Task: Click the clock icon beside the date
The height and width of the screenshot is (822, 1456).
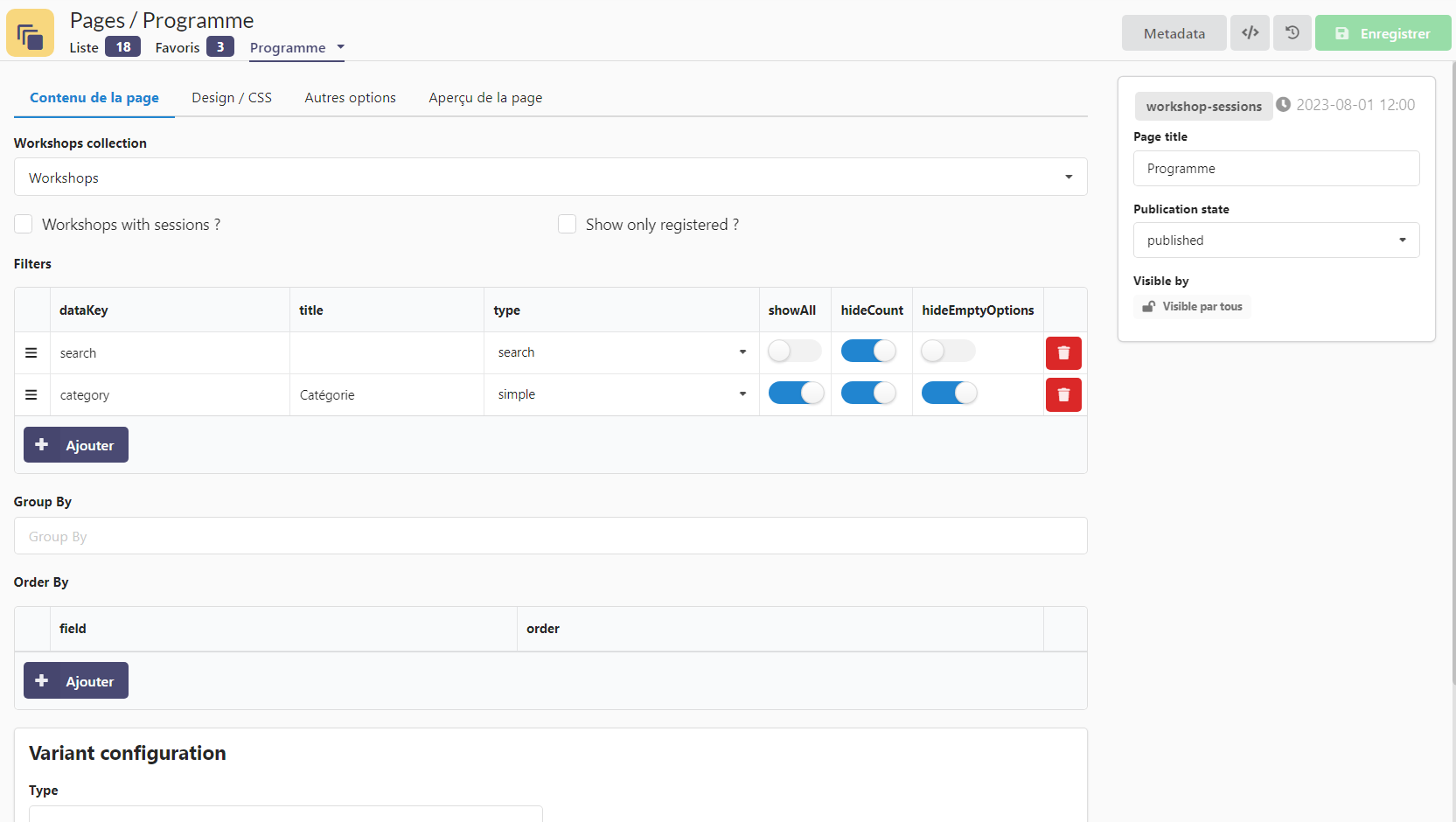Action: [x=1283, y=105]
